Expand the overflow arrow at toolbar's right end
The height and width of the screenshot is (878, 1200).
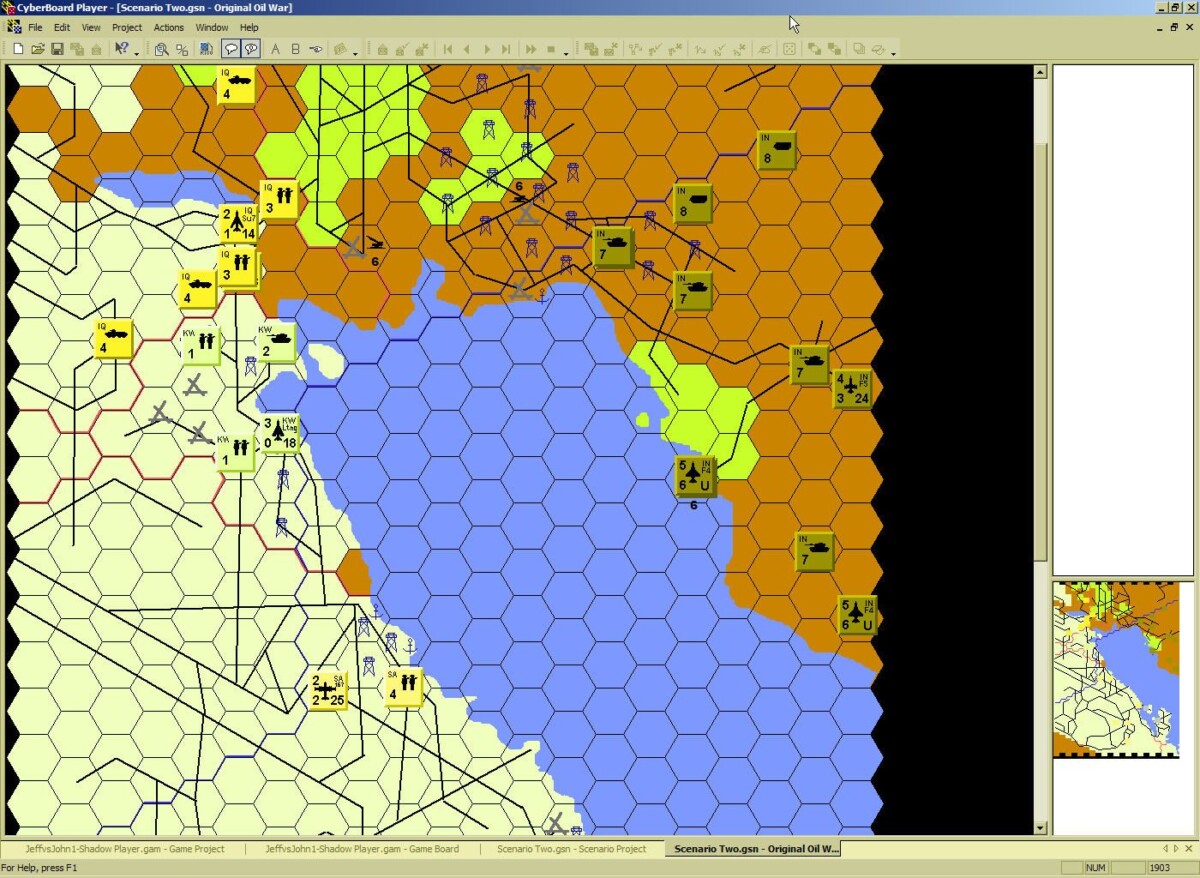[893, 51]
